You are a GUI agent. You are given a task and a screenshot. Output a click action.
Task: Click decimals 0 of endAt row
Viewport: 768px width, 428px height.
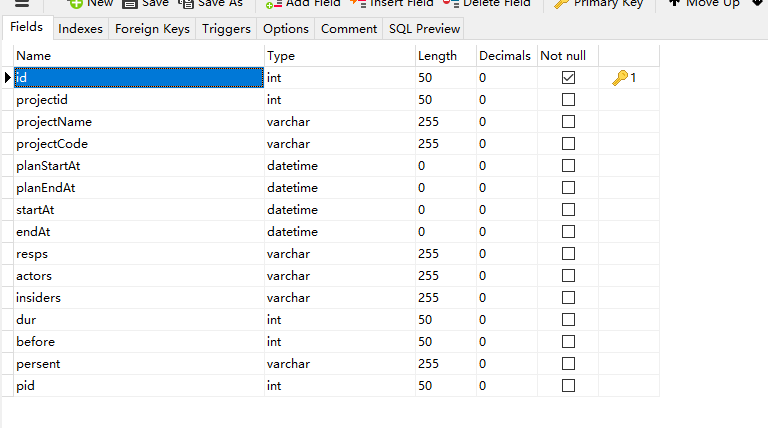coord(507,232)
